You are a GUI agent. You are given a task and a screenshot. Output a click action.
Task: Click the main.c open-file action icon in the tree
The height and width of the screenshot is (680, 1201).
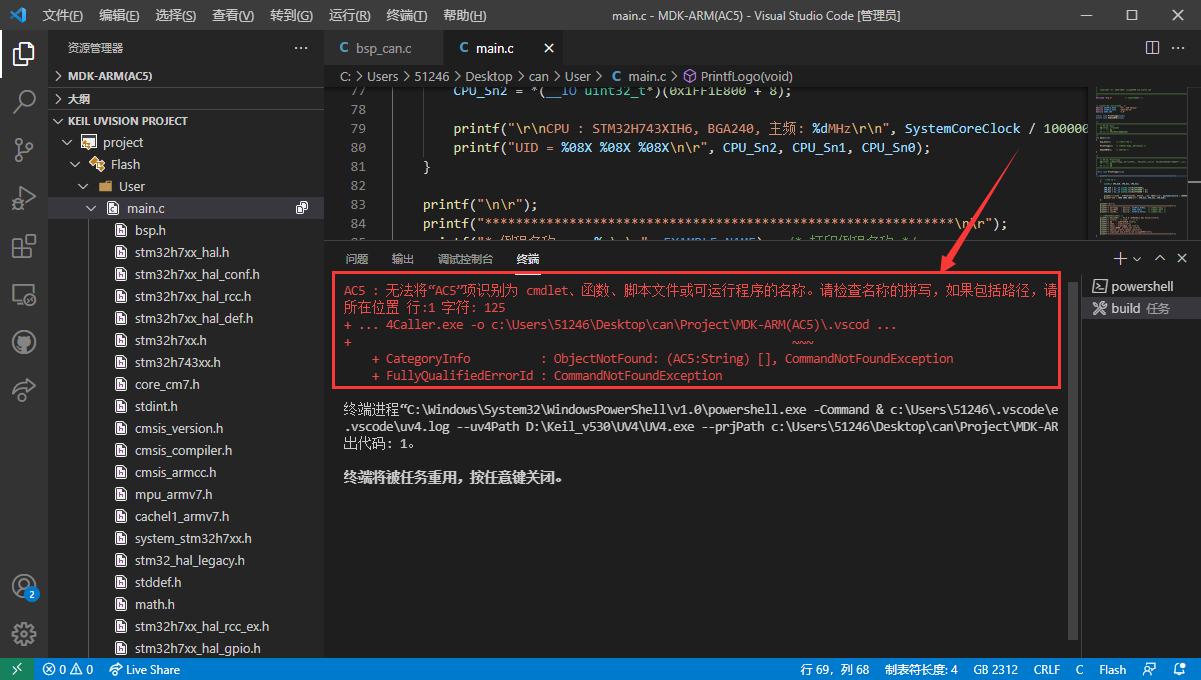(x=302, y=208)
